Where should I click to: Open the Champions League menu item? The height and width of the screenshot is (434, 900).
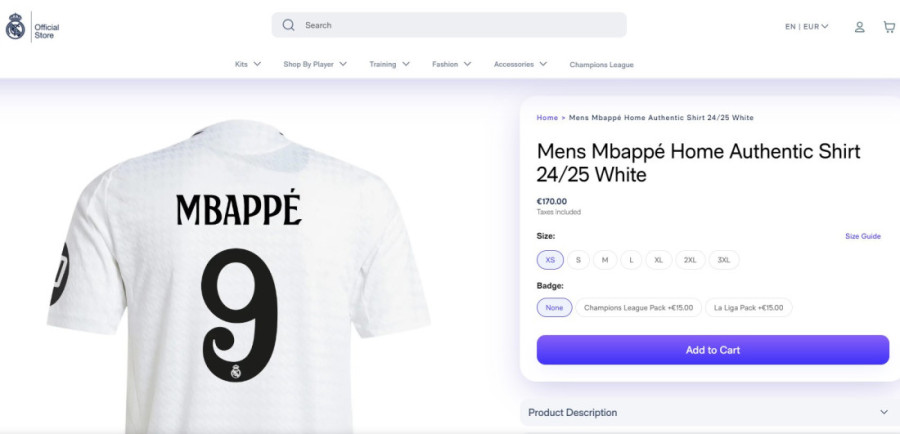click(x=602, y=65)
